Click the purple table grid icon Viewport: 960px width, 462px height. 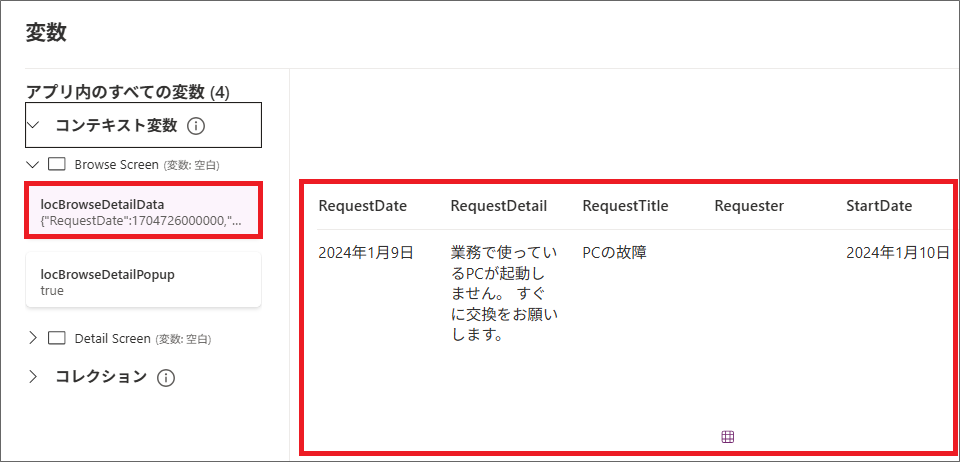727,436
